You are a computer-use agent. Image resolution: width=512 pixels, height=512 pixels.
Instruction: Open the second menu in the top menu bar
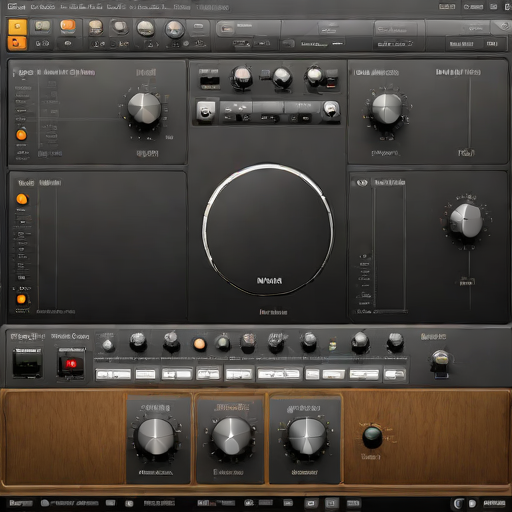[43, 7]
